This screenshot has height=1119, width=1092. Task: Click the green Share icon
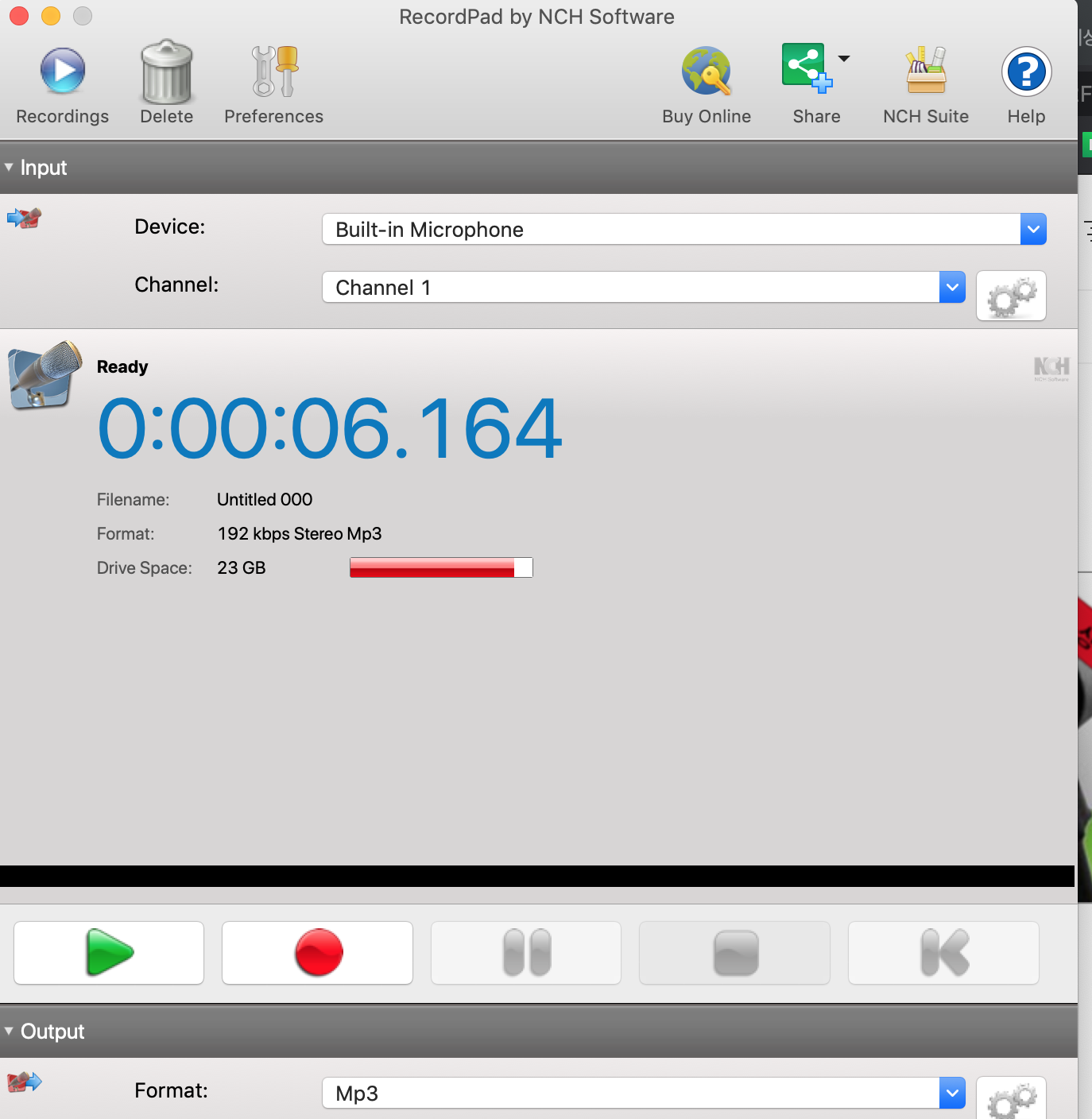click(x=807, y=68)
